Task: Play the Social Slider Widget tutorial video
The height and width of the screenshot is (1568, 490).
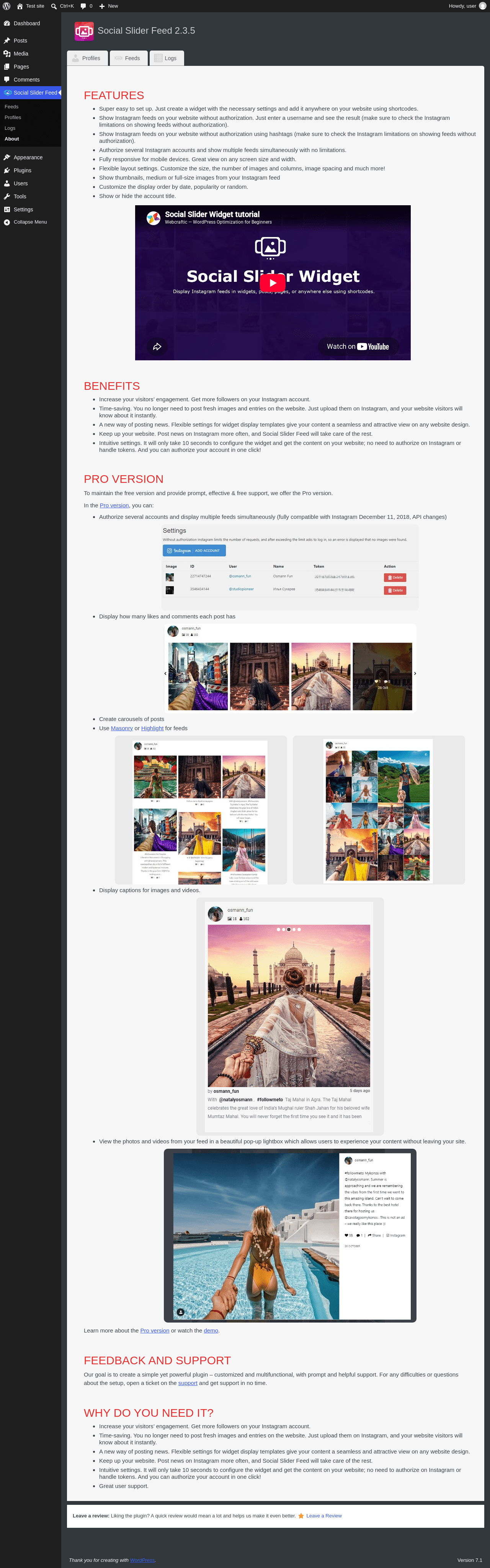Action: 273,283
